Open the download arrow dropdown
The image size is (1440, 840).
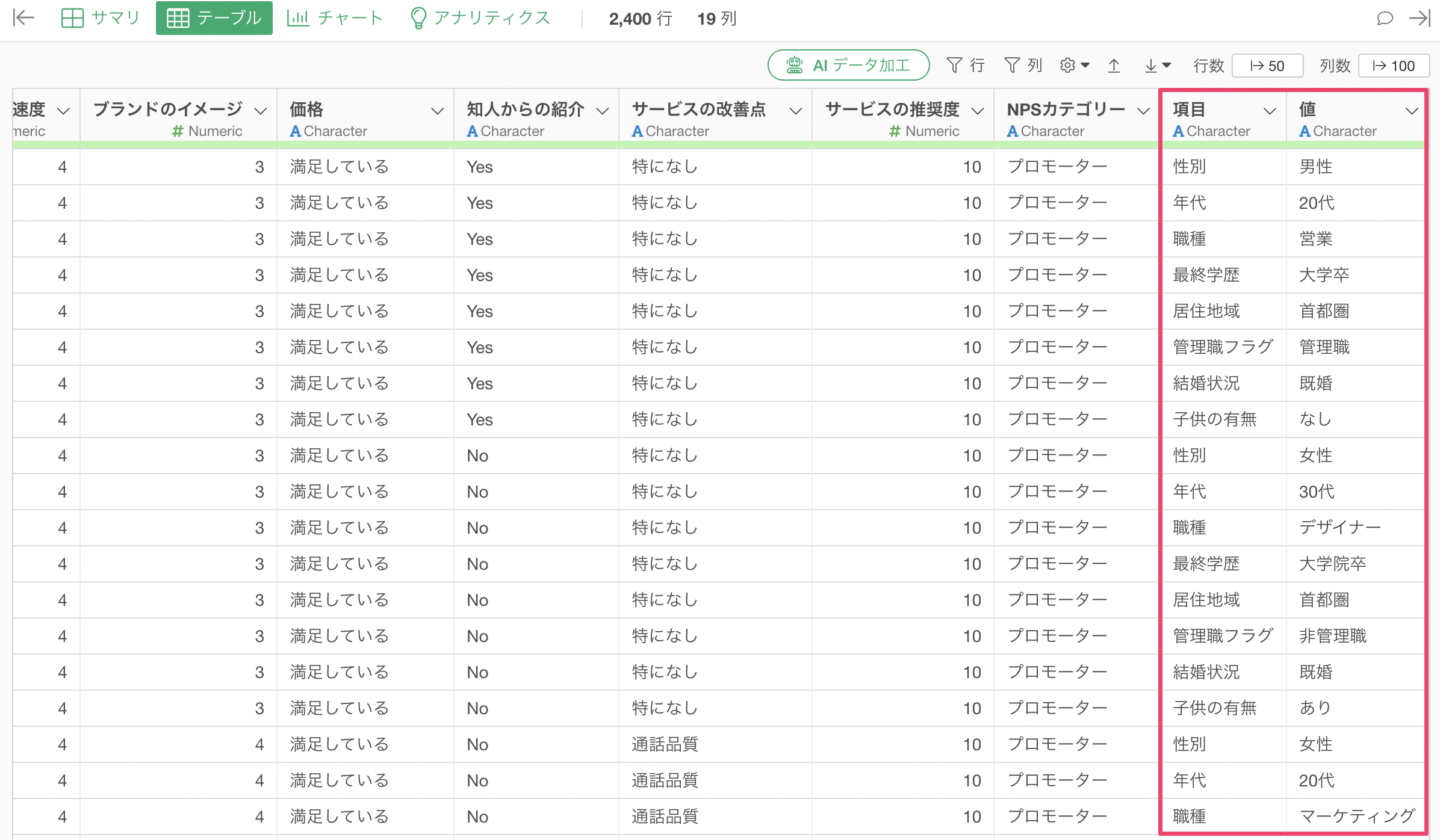click(1157, 65)
